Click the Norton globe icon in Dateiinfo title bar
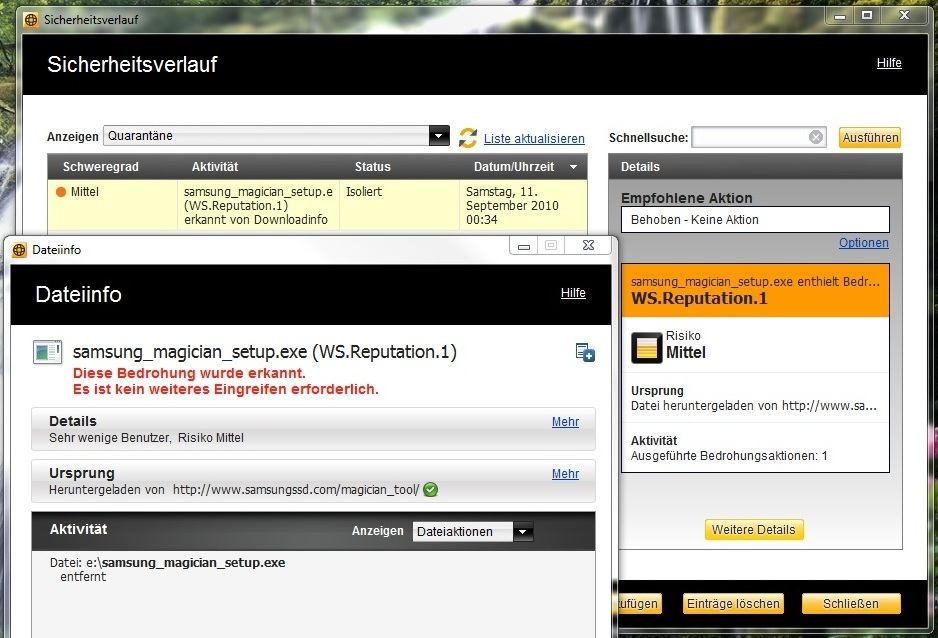The height and width of the screenshot is (638, 938). pyautogui.click(x=19, y=250)
